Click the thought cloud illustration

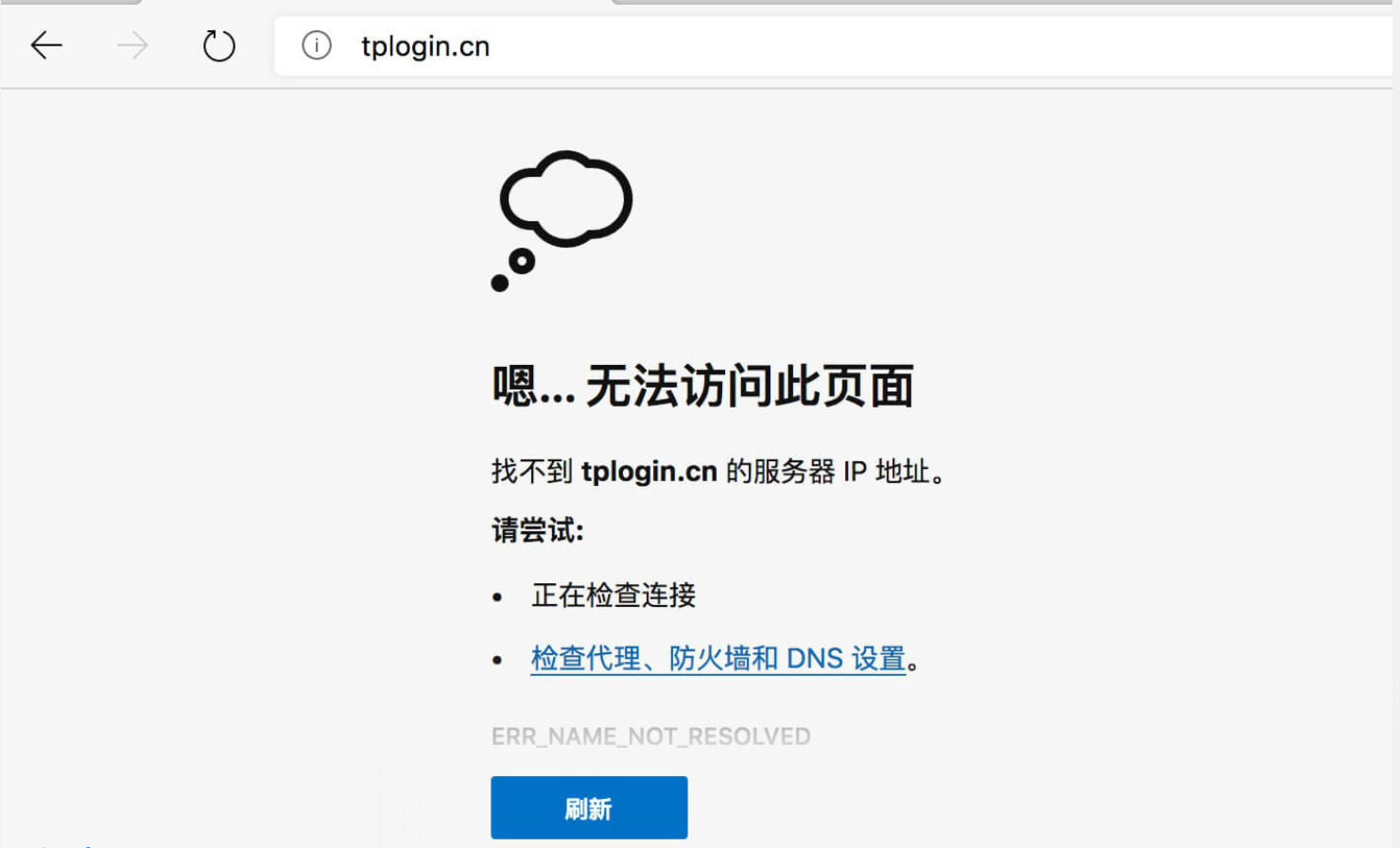[565, 199]
